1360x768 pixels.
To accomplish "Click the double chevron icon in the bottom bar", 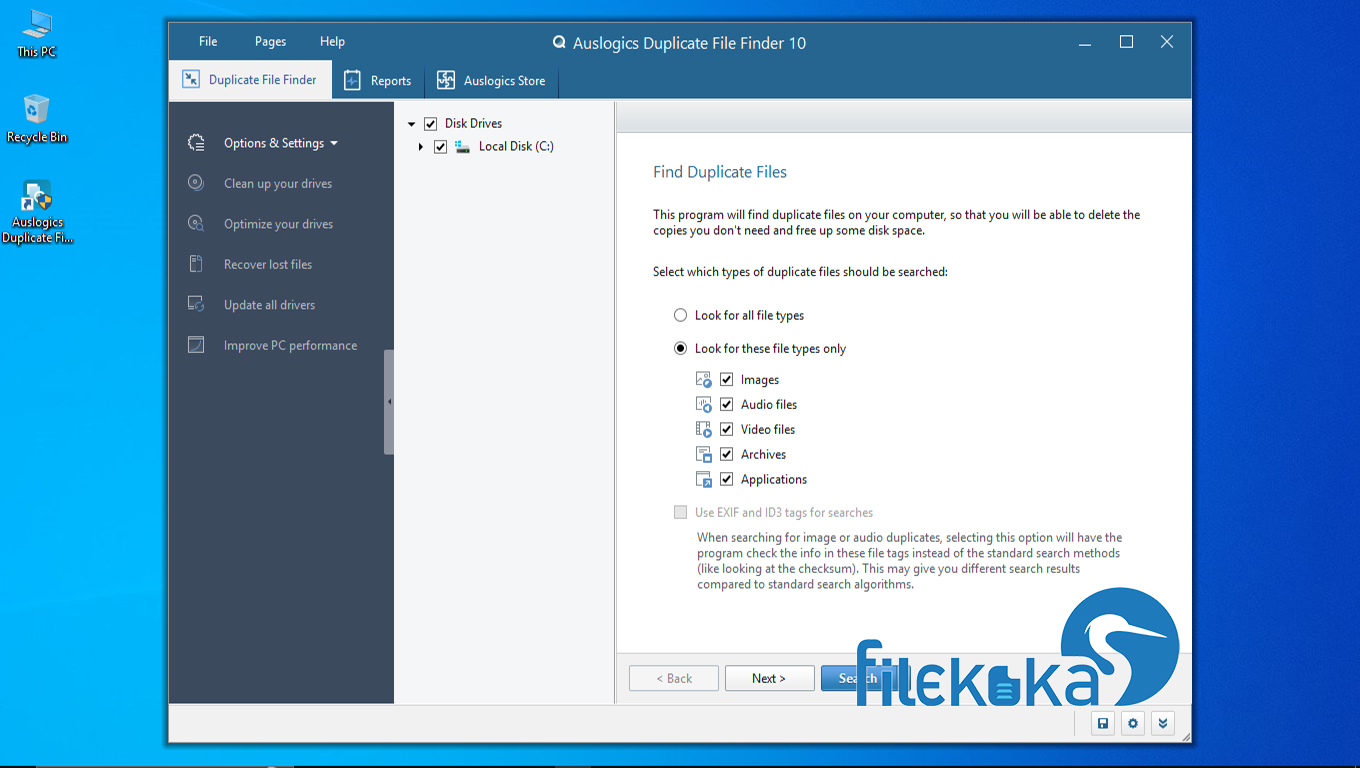I will click(x=1162, y=723).
